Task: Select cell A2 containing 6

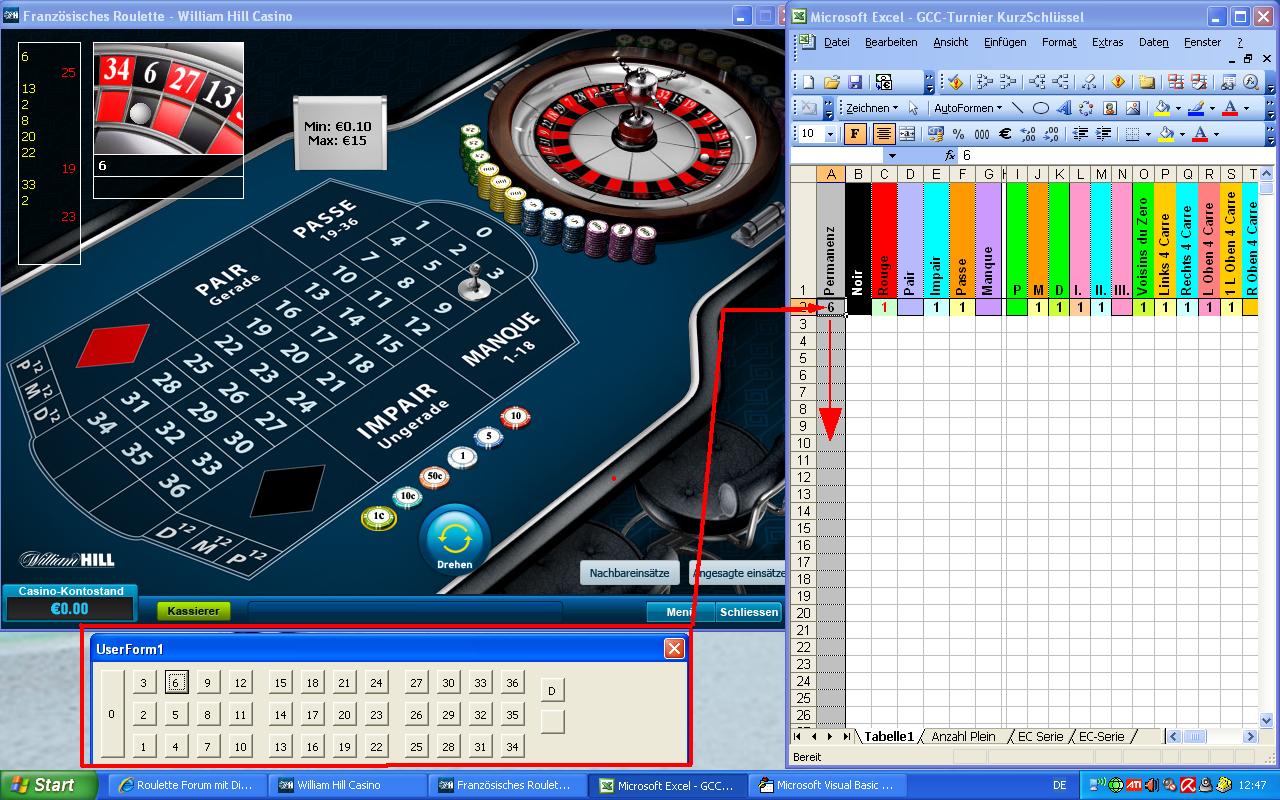Action: point(831,307)
